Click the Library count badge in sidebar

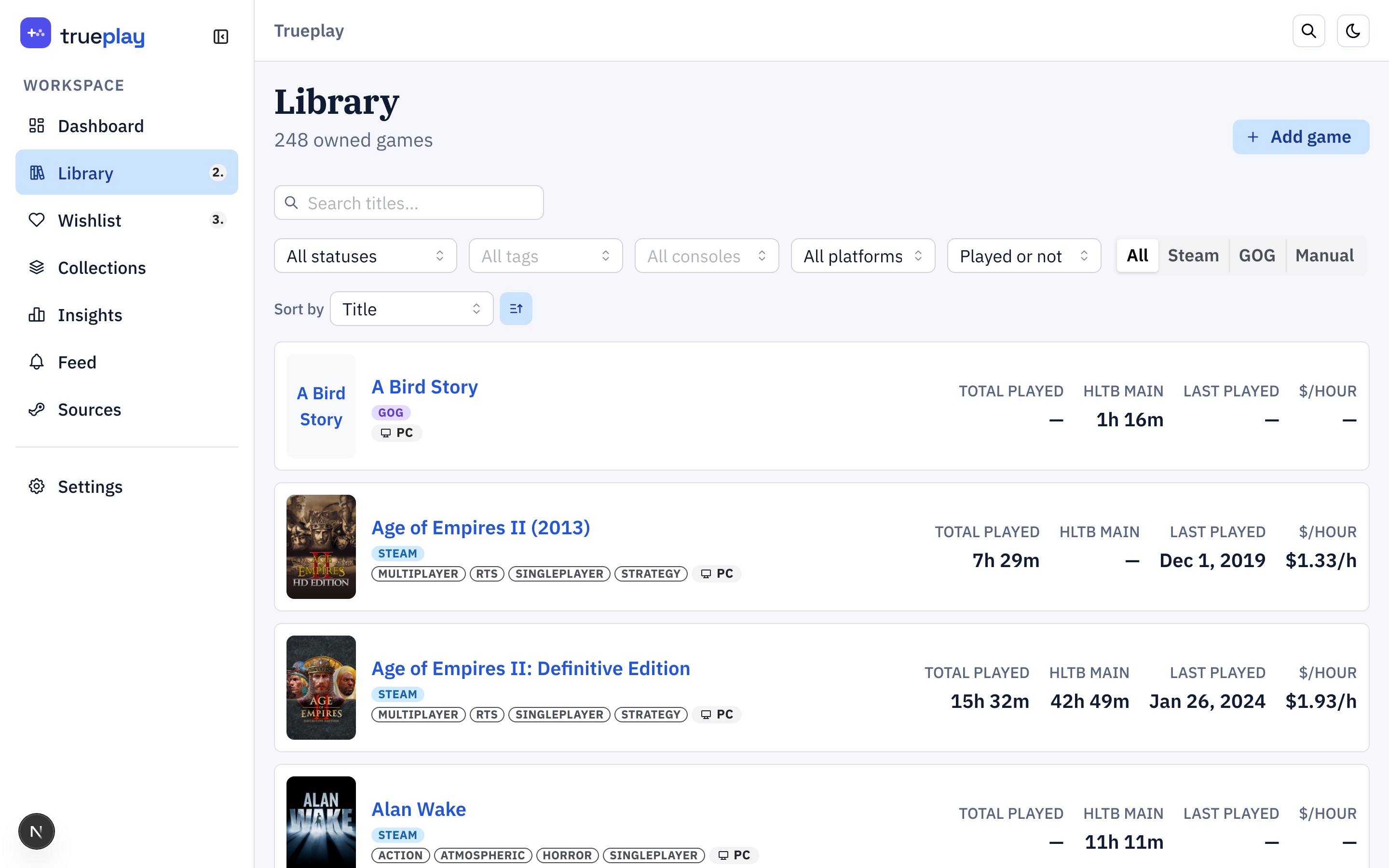218,173
